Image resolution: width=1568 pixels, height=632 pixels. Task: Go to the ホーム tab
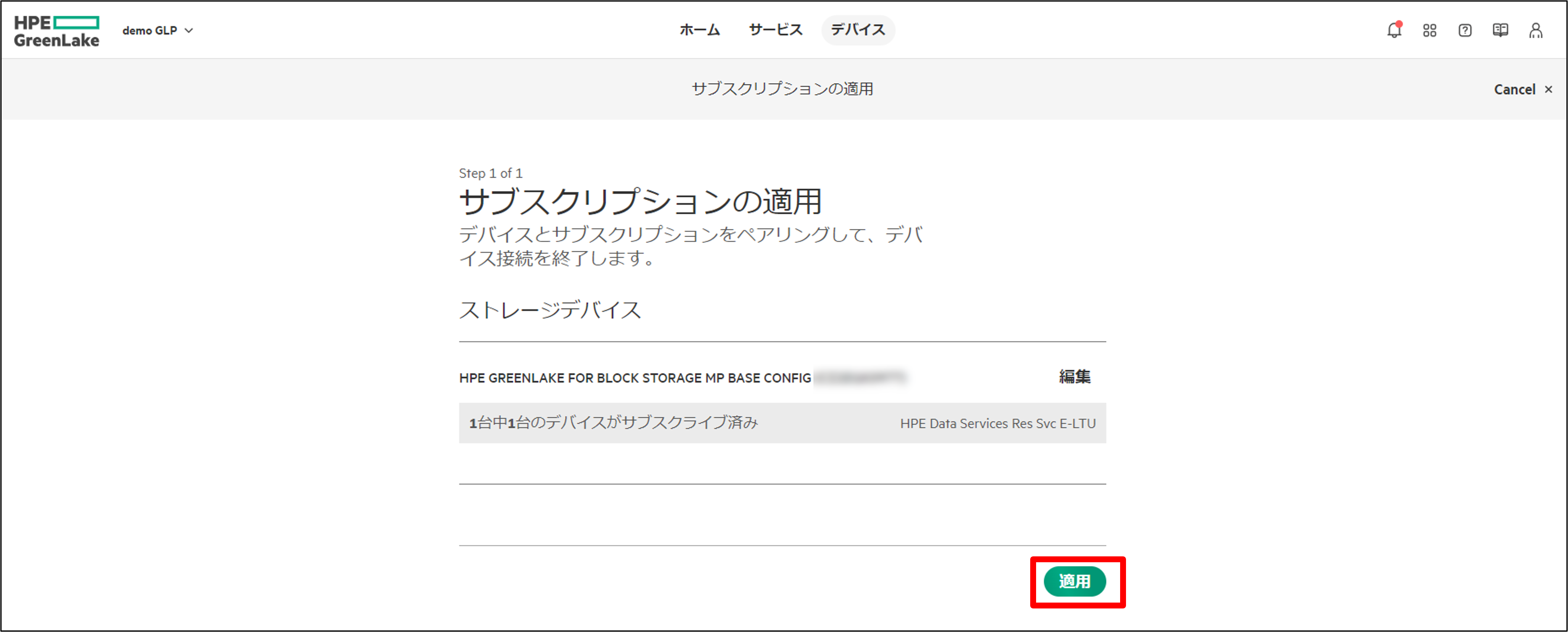[x=700, y=30]
